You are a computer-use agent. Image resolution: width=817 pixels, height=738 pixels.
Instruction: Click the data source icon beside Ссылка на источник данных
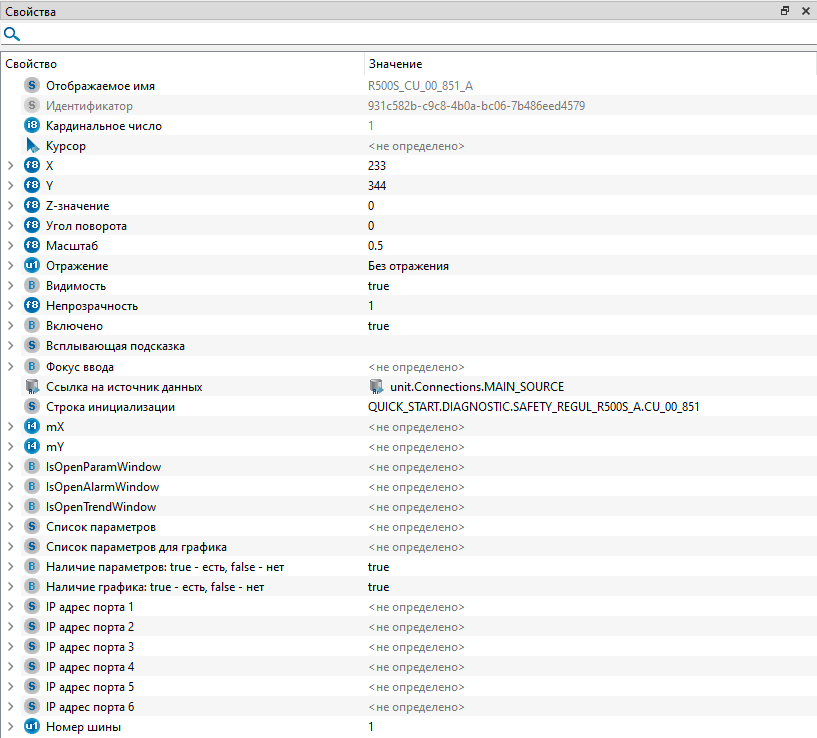[x=32, y=387]
